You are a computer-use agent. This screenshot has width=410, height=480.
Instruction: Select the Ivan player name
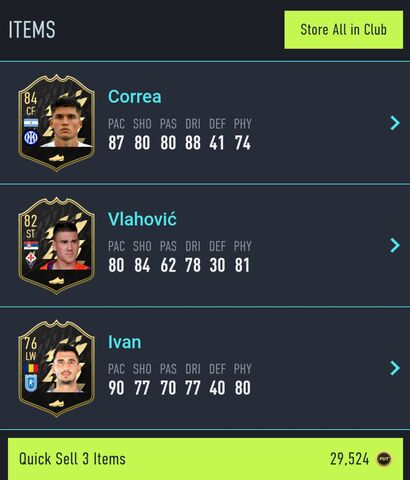click(x=125, y=342)
